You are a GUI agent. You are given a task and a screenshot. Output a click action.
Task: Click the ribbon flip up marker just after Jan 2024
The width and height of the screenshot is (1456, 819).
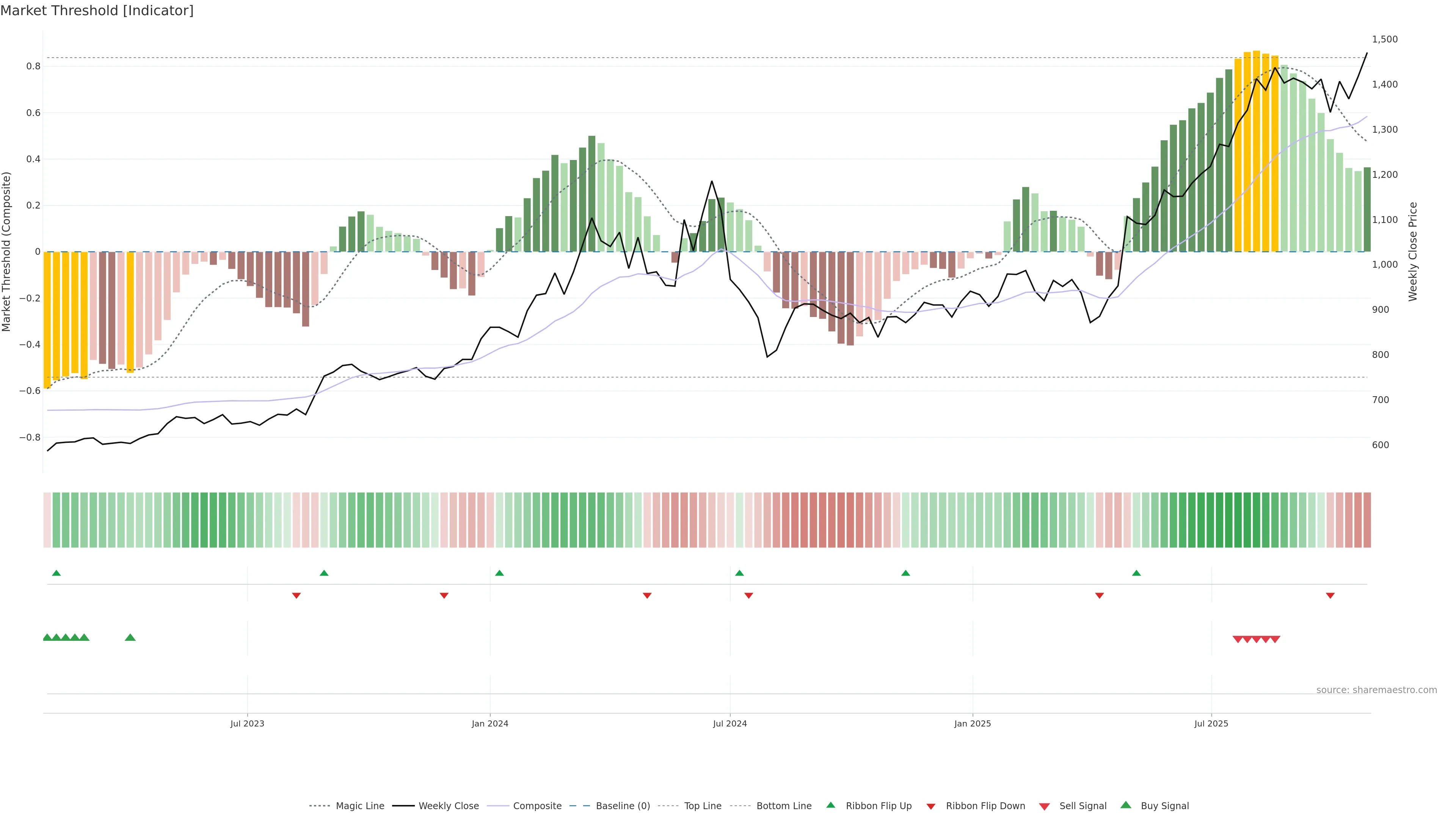(x=499, y=573)
